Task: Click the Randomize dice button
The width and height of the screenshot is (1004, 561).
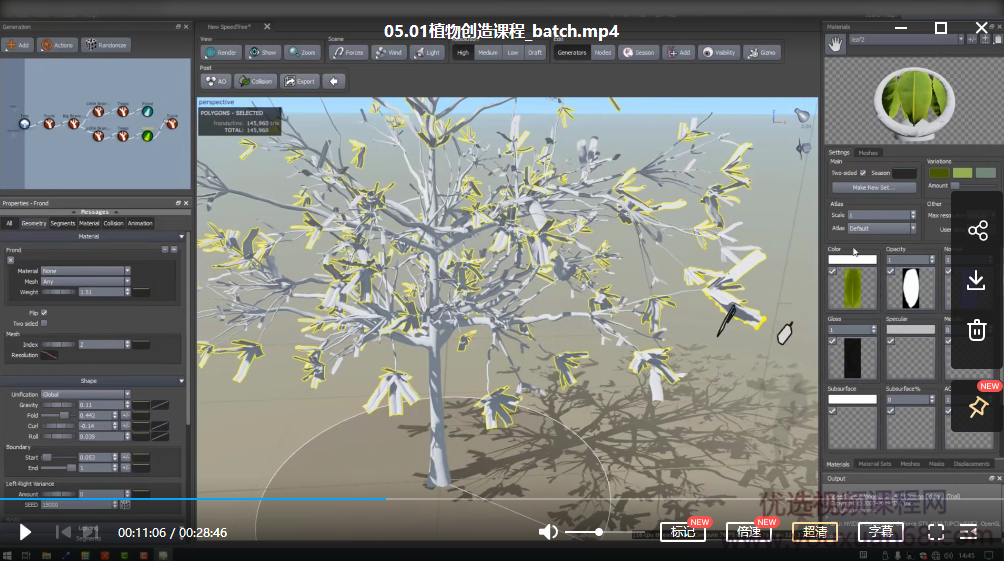Action: (105, 45)
